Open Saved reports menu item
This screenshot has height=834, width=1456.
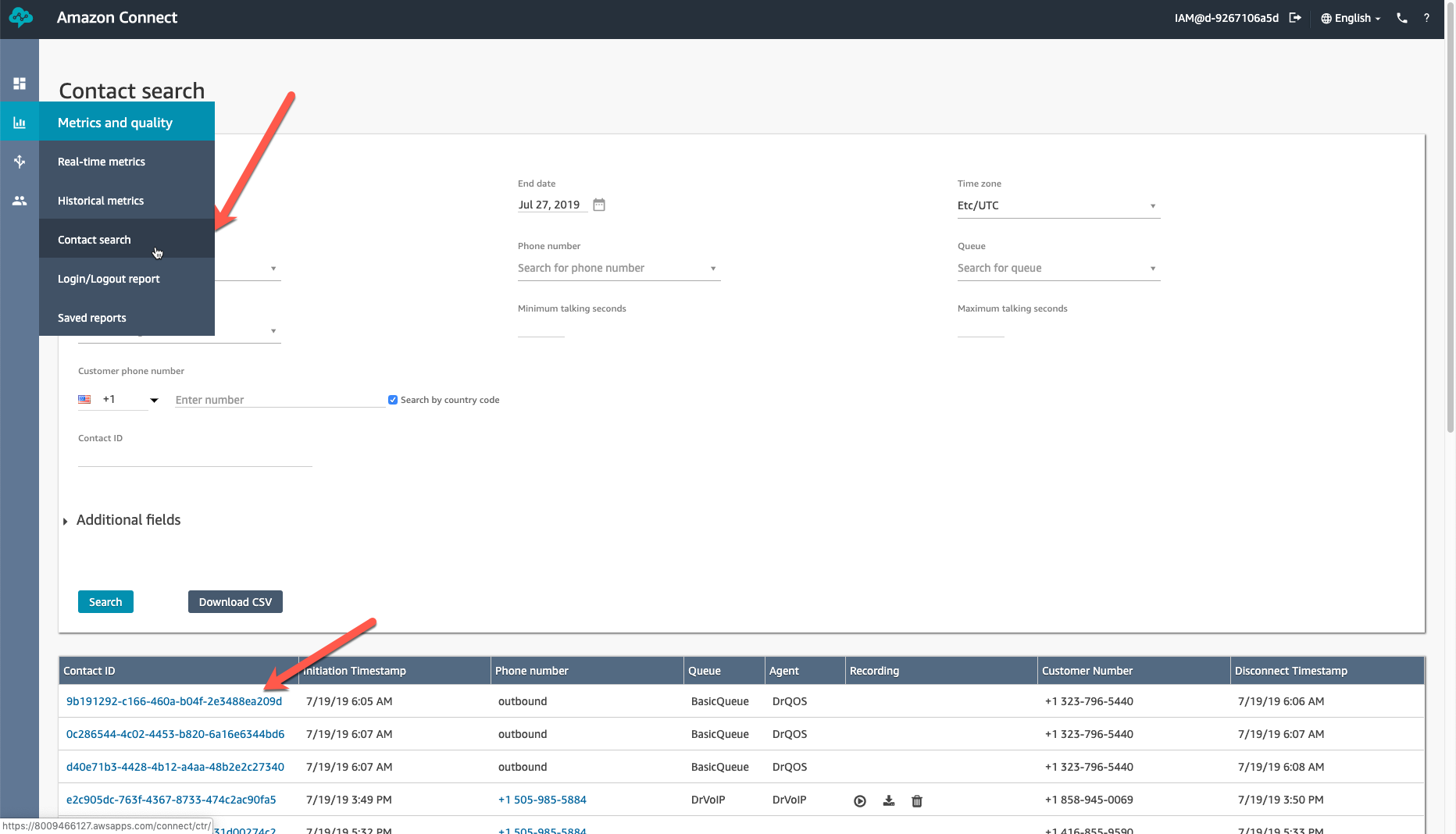127,317
